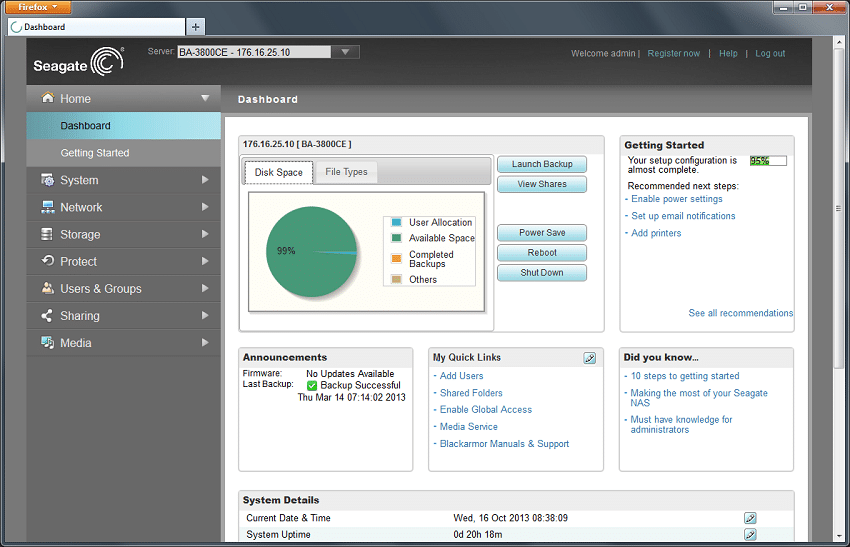Click the Log out link
The image size is (850, 547).
[x=770, y=53]
